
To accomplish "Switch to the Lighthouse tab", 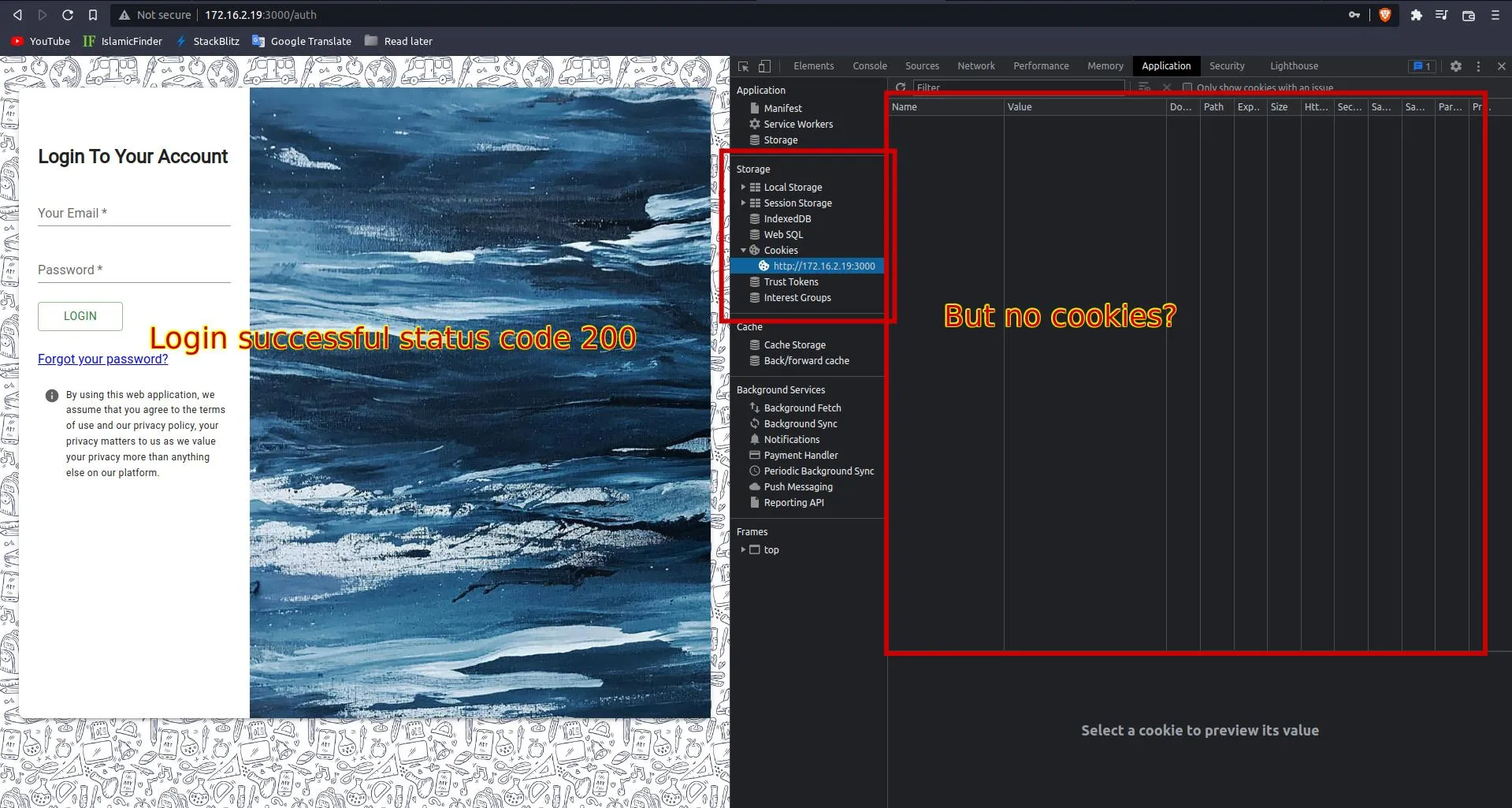I will click(1294, 66).
